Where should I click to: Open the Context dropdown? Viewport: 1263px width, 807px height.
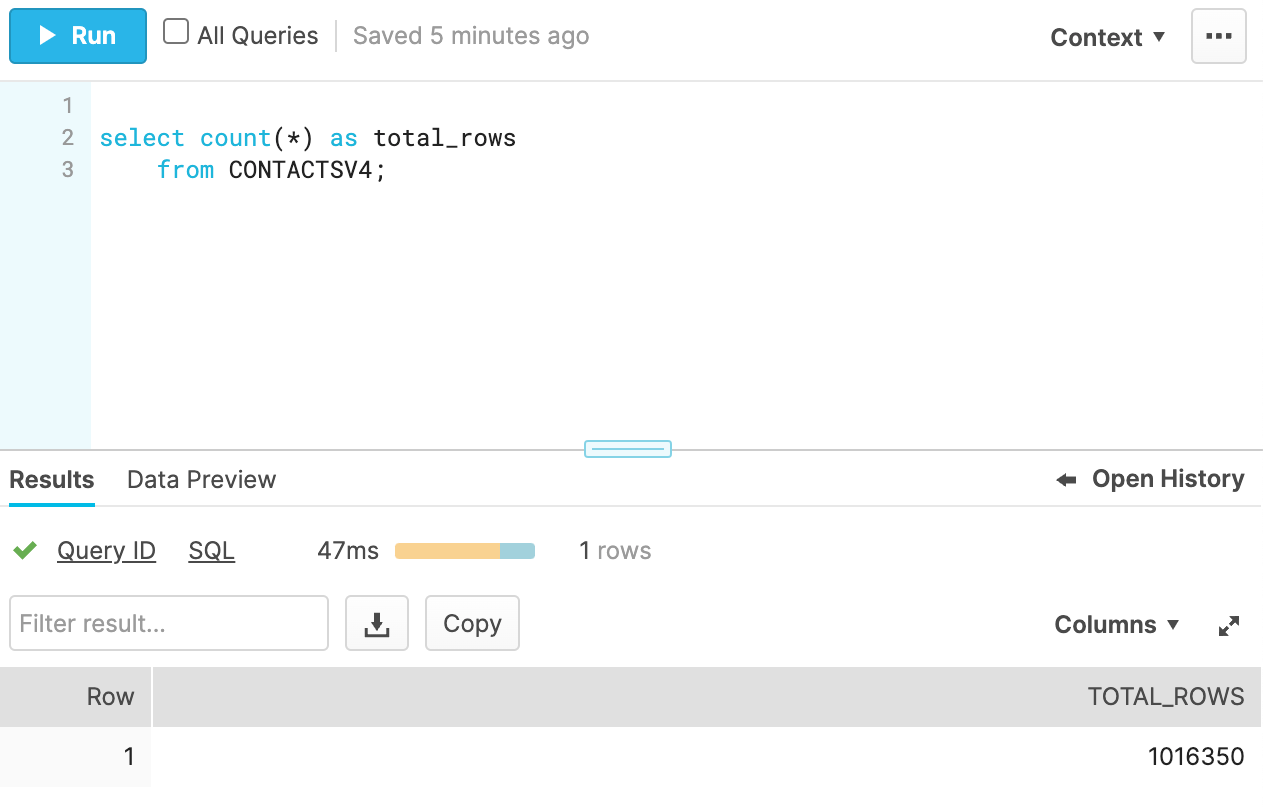[1108, 37]
